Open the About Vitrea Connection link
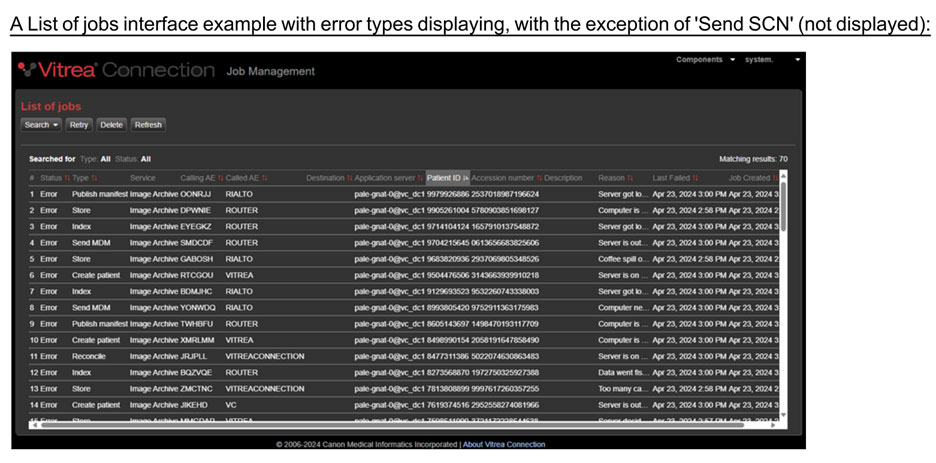The height and width of the screenshot is (463, 936). click(504, 445)
